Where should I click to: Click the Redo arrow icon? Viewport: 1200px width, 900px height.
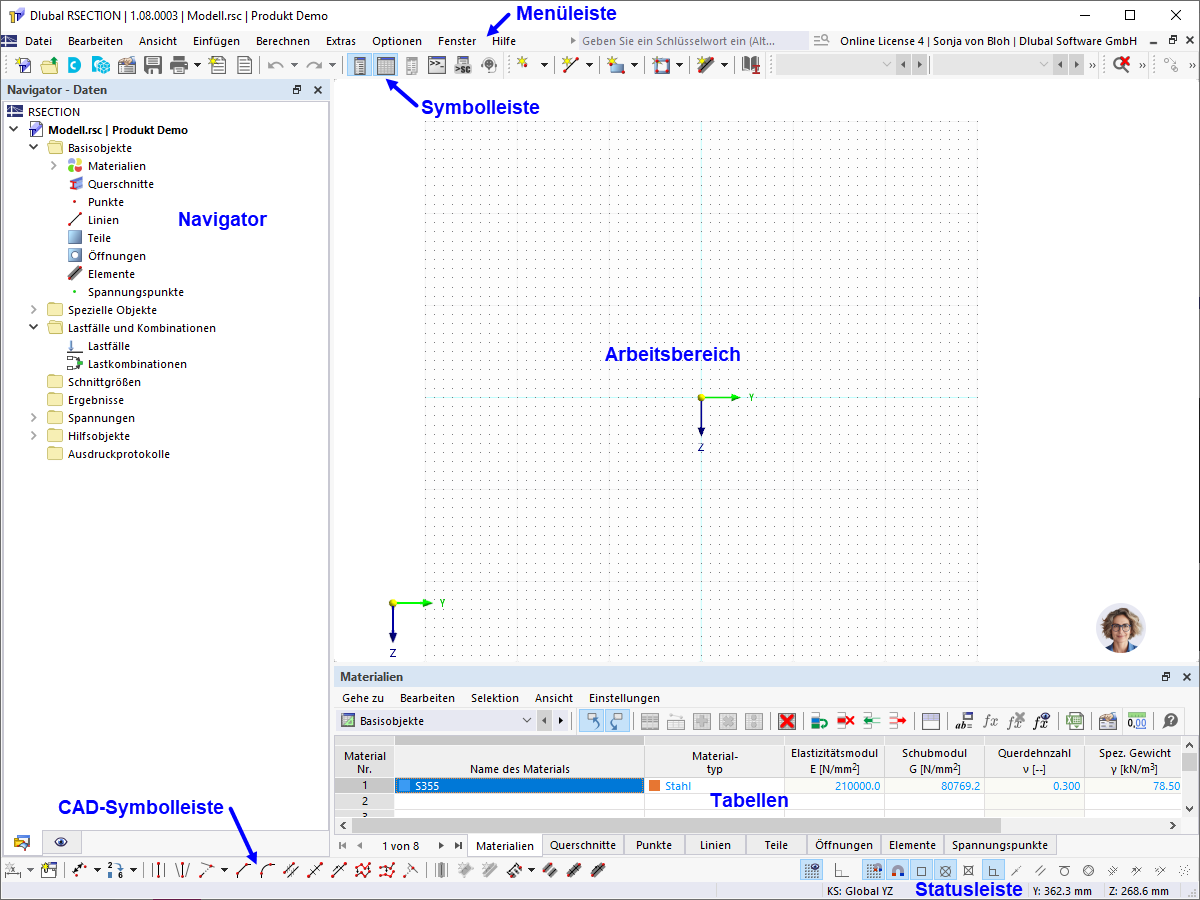click(x=314, y=65)
